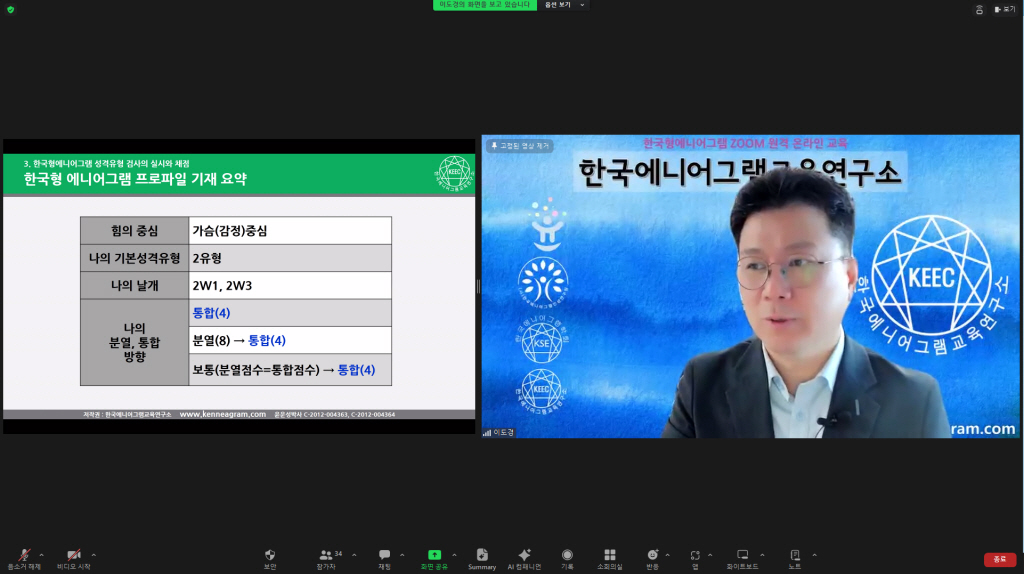Click the '나의 날개' header cell

pos(135,285)
